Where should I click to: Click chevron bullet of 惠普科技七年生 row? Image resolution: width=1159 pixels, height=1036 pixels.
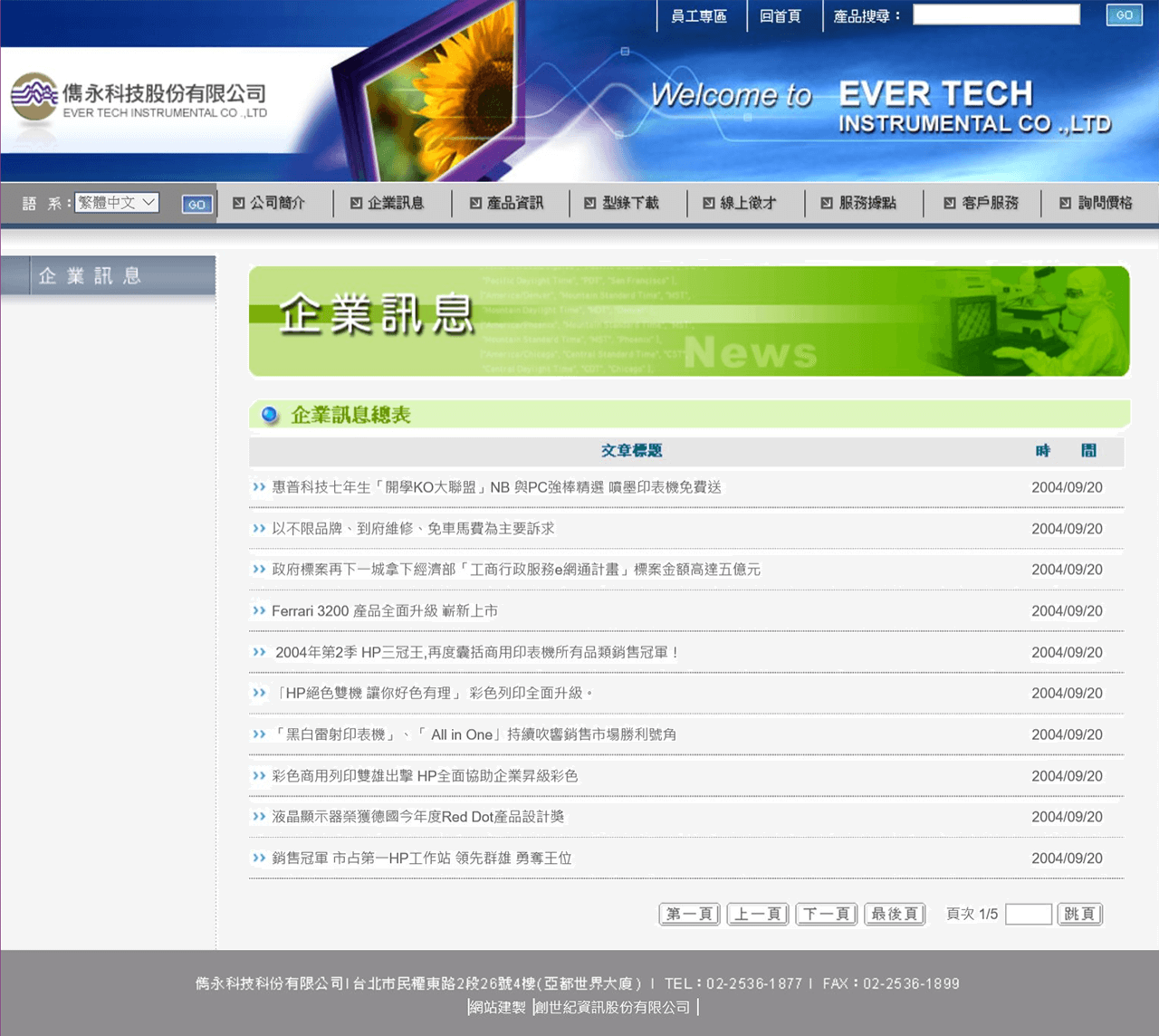259,487
